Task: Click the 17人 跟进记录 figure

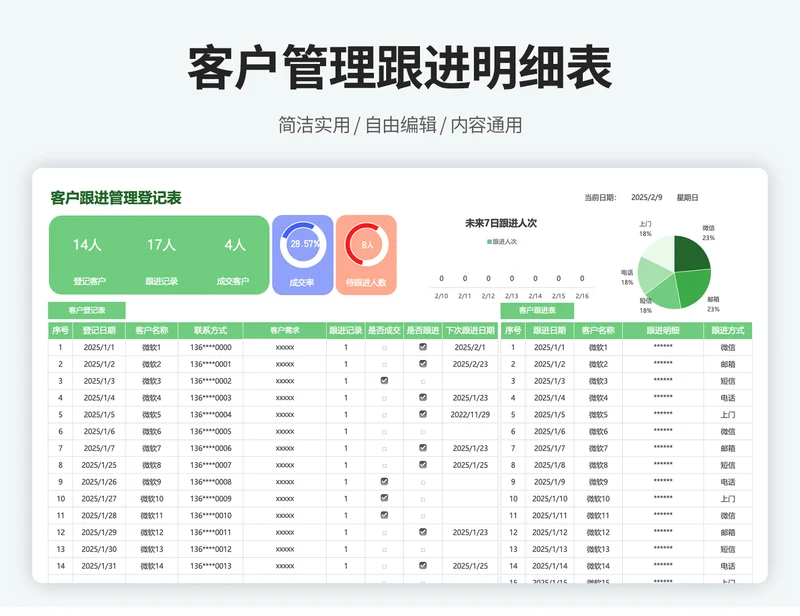Action: tap(161, 245)
